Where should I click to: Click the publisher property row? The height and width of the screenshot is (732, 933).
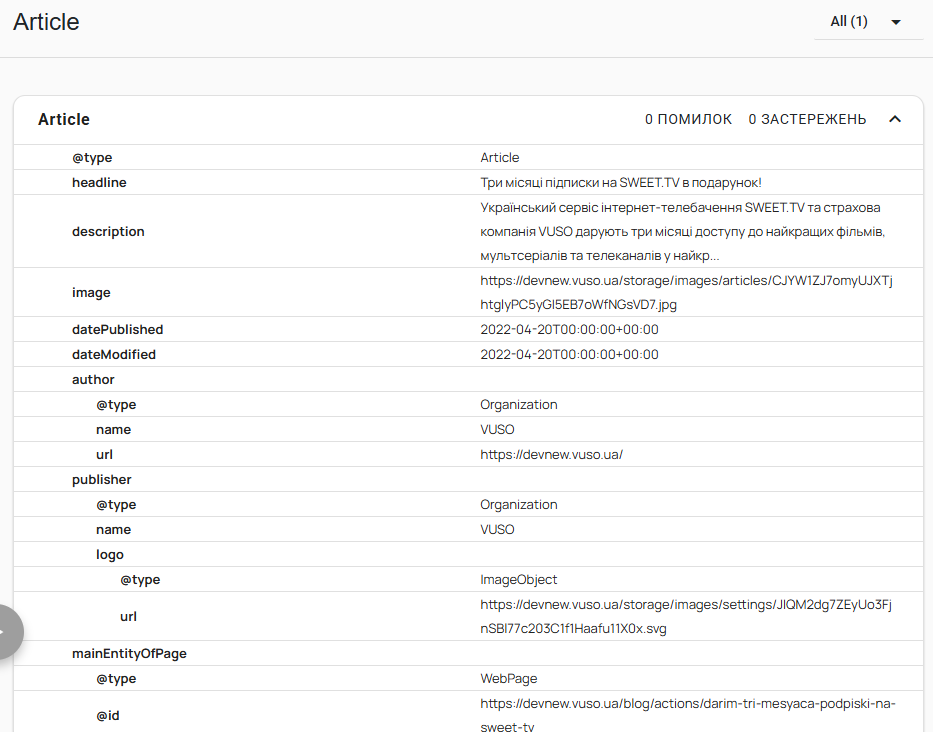pyautogui.click(x=468, y=479)
